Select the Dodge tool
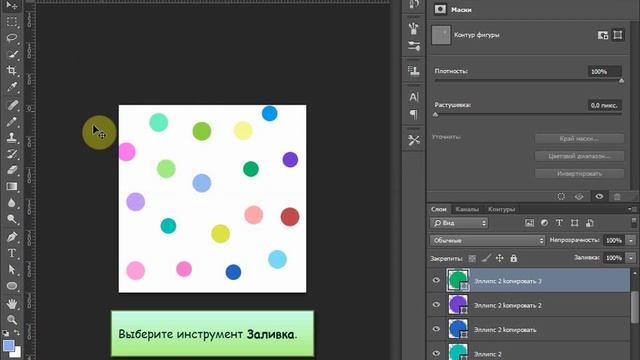 (x=12, y=219)
